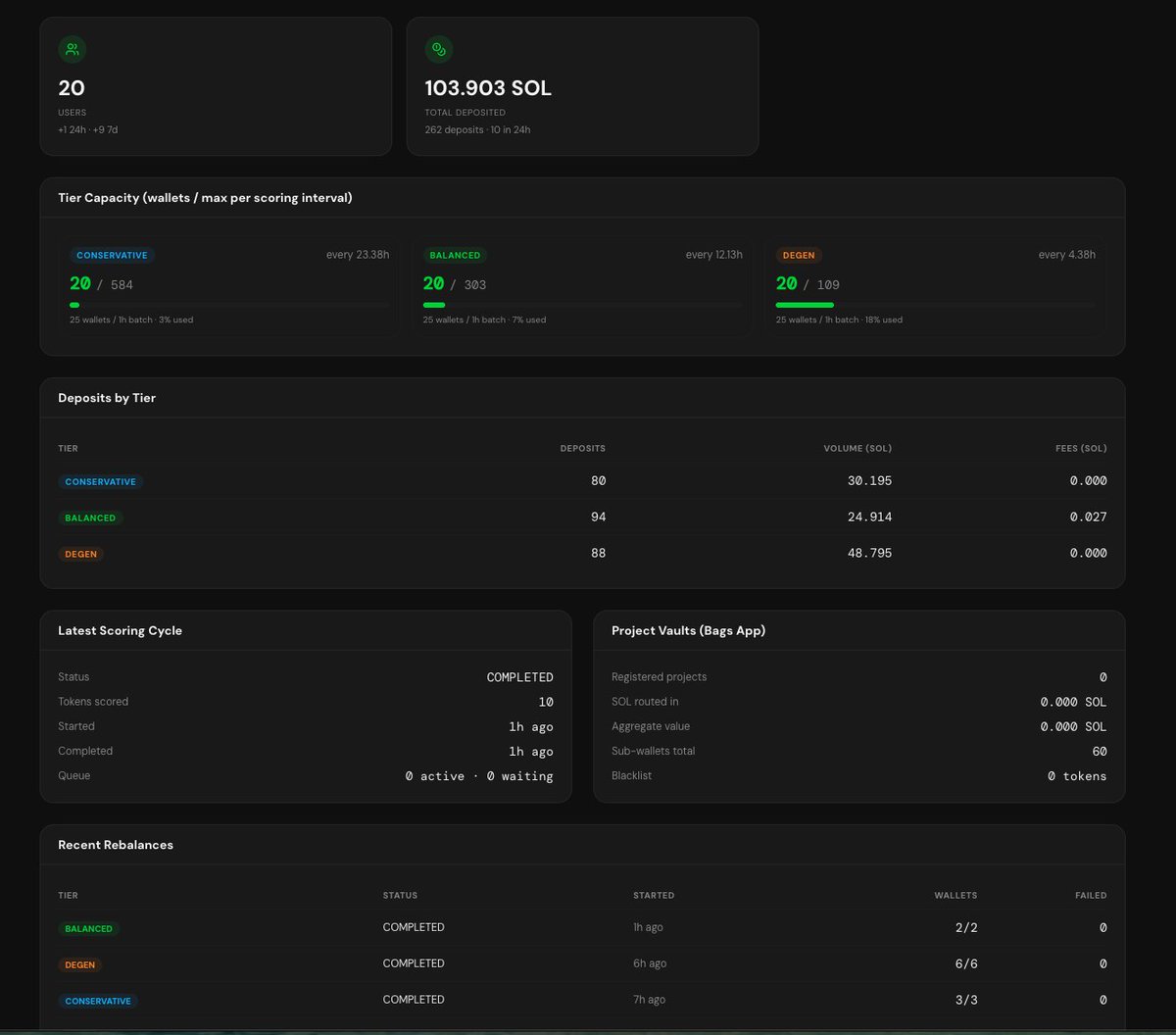Image resolution: width=1176 pixels, height=1035 pixels.
Task: Click the Recent Rebalances heading
Action: pos(116,845)
